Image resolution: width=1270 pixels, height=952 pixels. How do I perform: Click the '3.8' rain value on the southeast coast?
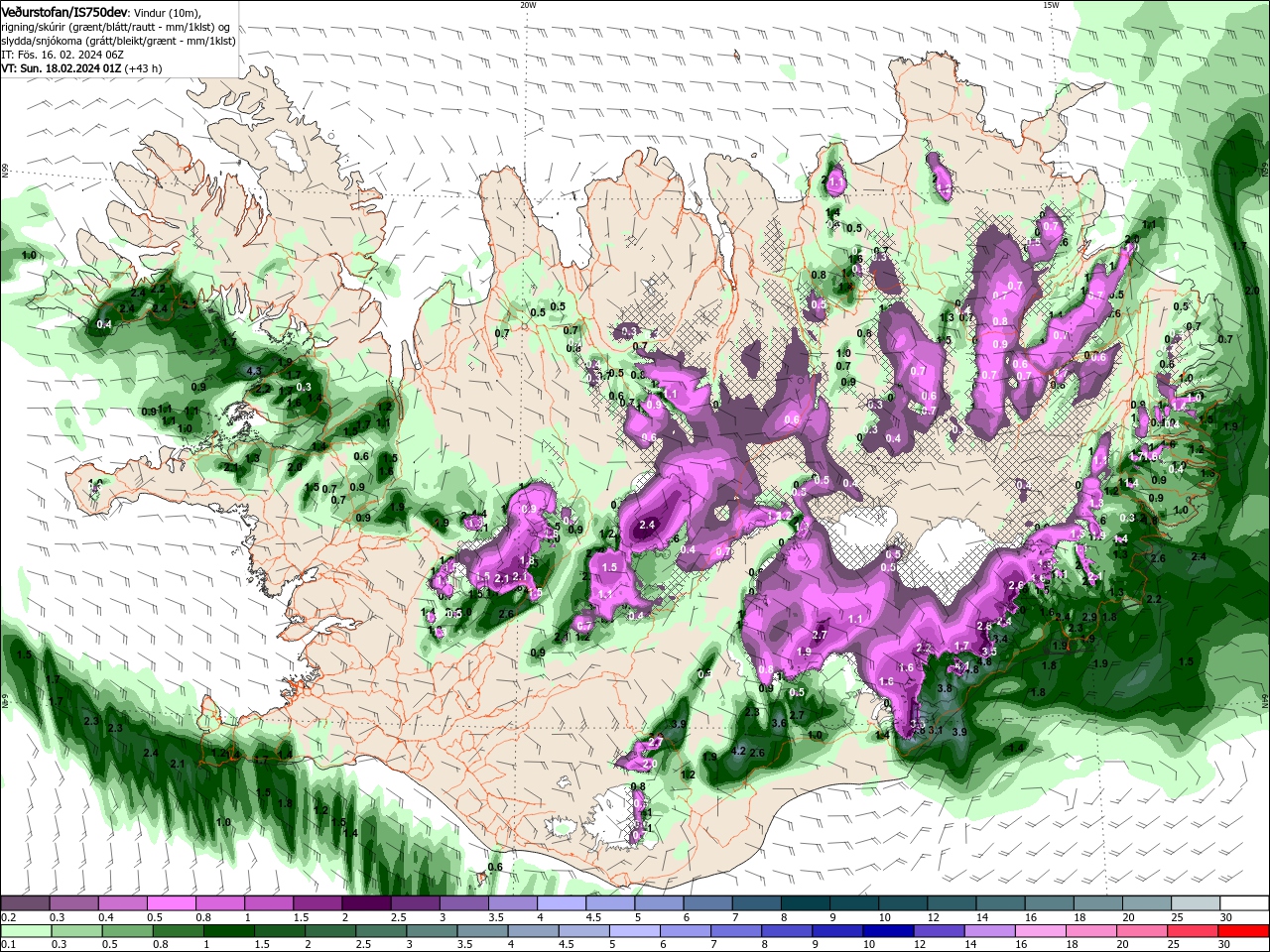pos(945,687)
